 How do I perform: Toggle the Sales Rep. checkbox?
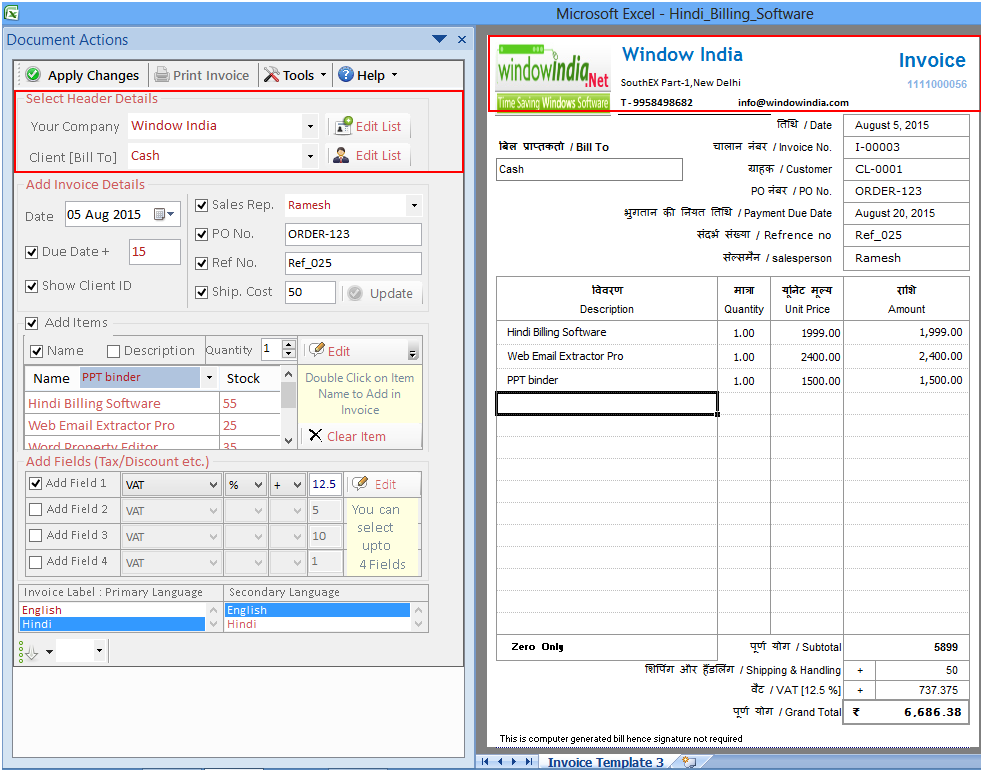point(201,205)
